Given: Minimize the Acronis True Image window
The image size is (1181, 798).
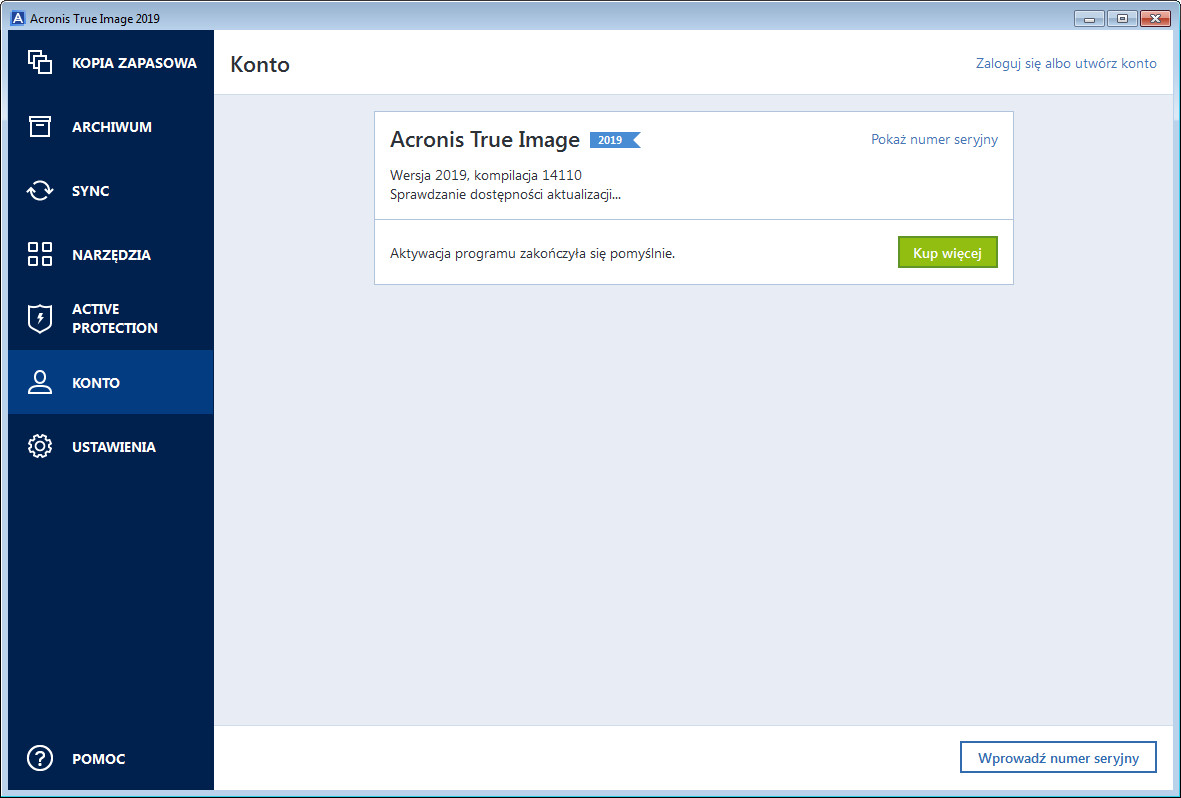Looking at the screenshot, I should tap(1089, 18).
